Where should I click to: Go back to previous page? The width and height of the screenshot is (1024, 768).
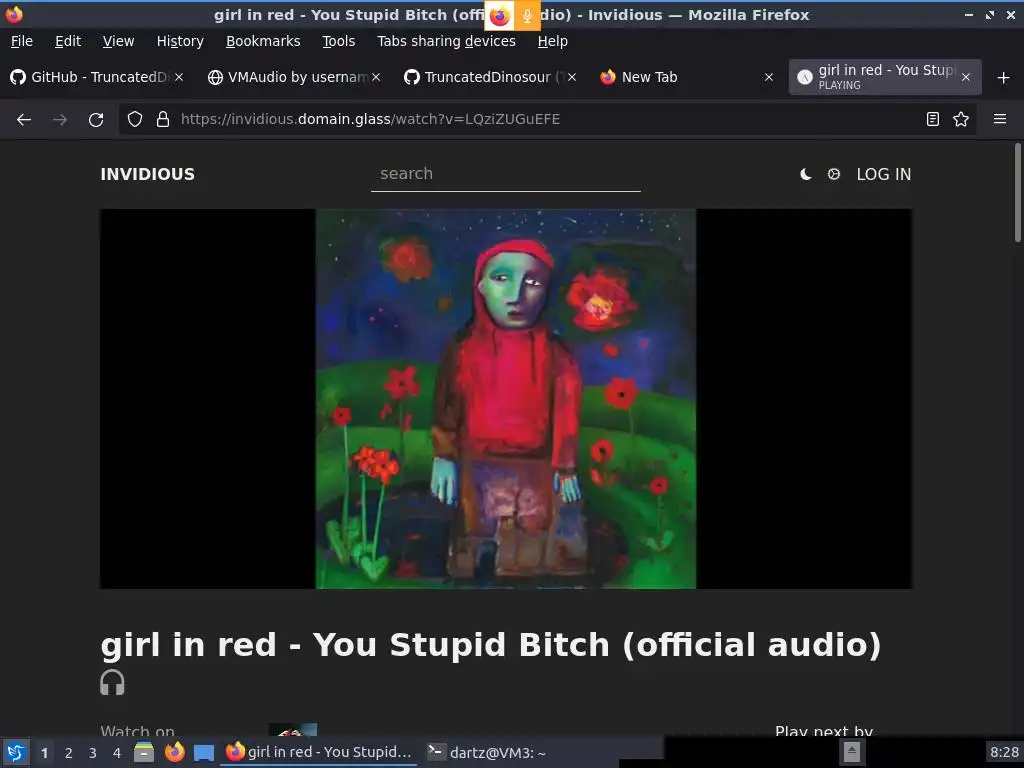pyautogui.click(x=24, y=120)
